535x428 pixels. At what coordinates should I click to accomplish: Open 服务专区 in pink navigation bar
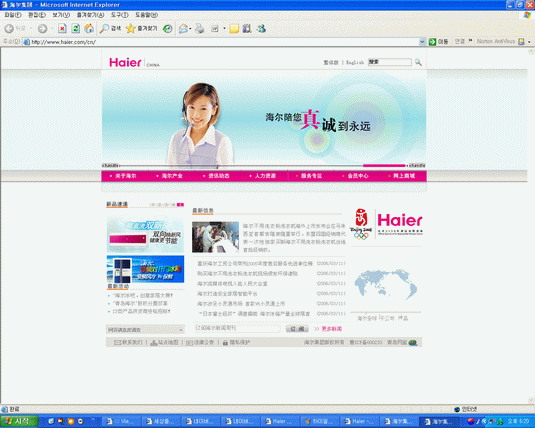point(312,176)
